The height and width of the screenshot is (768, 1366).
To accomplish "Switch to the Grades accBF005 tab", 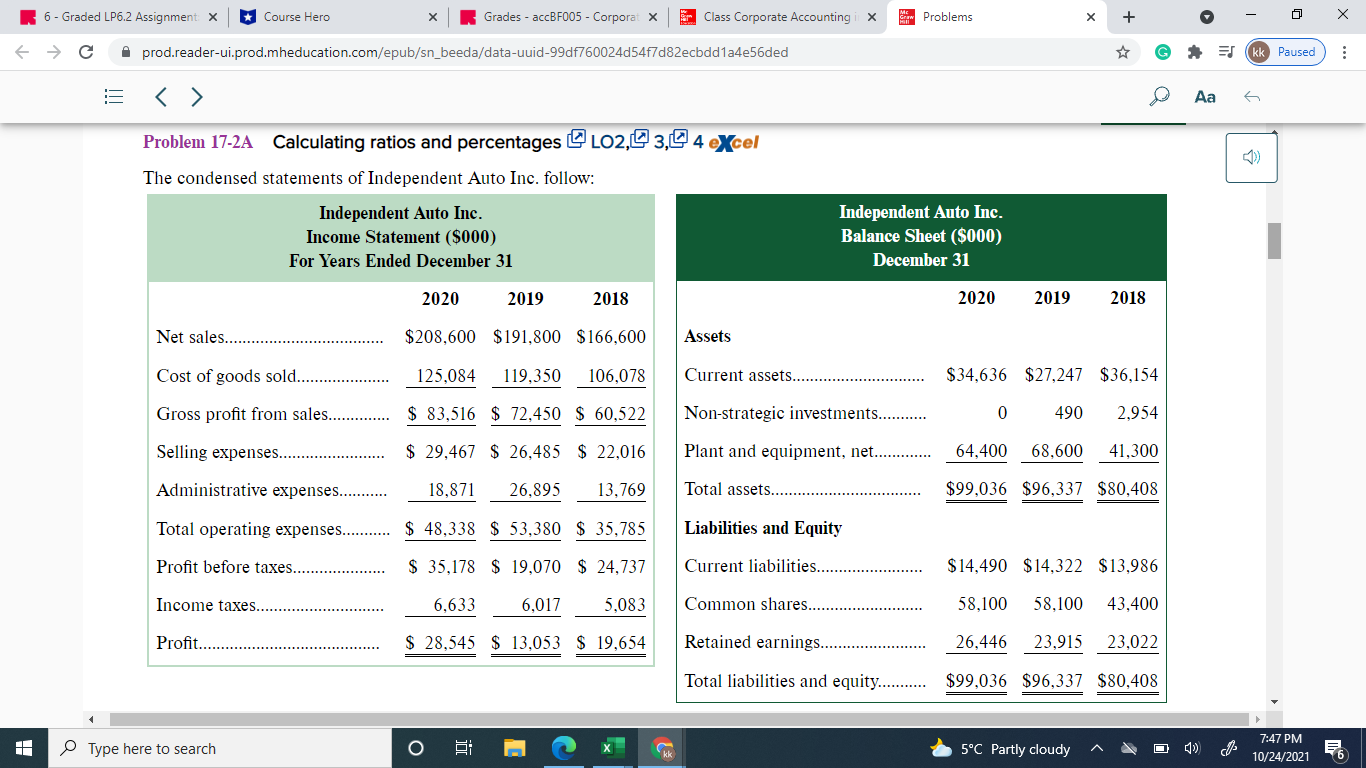I will point(560,17).
